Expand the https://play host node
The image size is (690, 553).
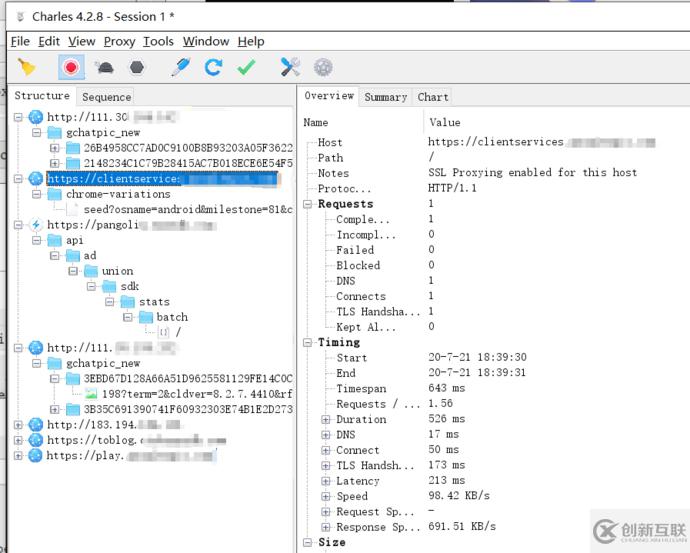[x=18, y=456]
